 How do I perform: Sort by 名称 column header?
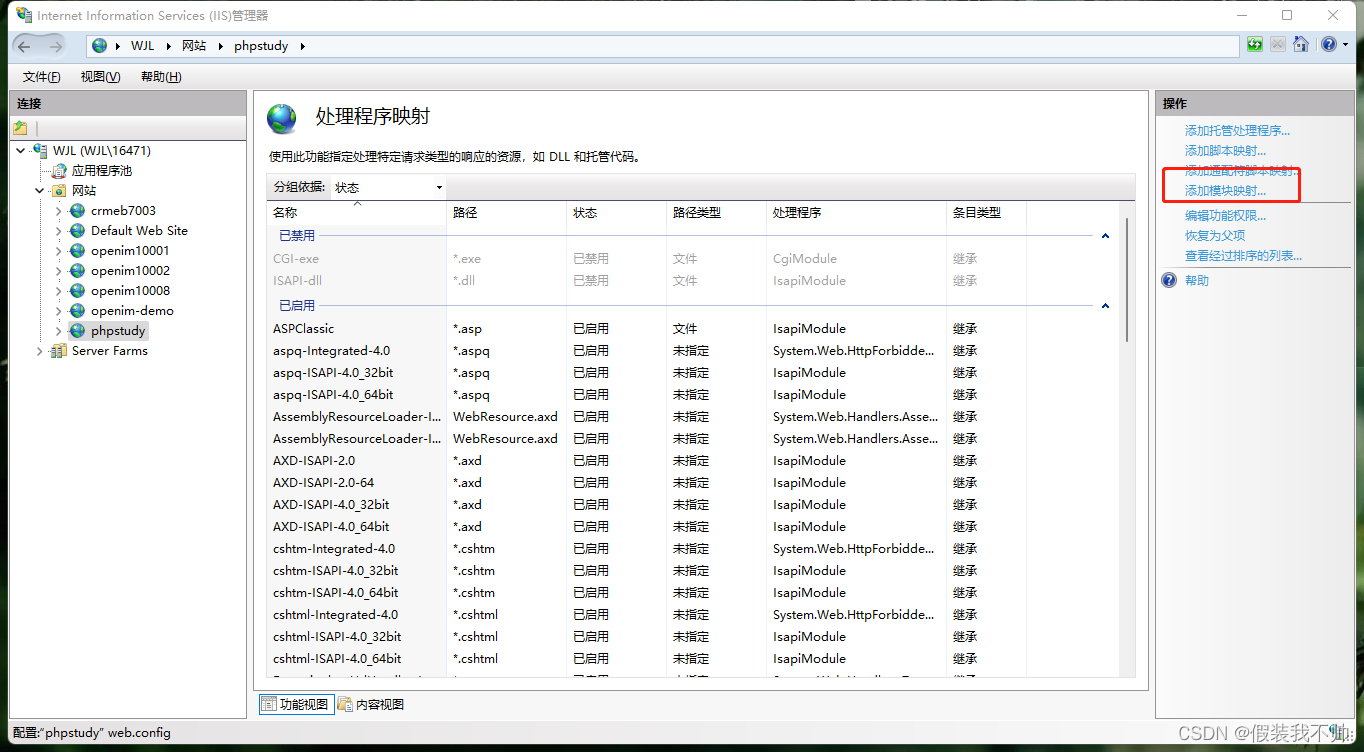coord(357,212)
